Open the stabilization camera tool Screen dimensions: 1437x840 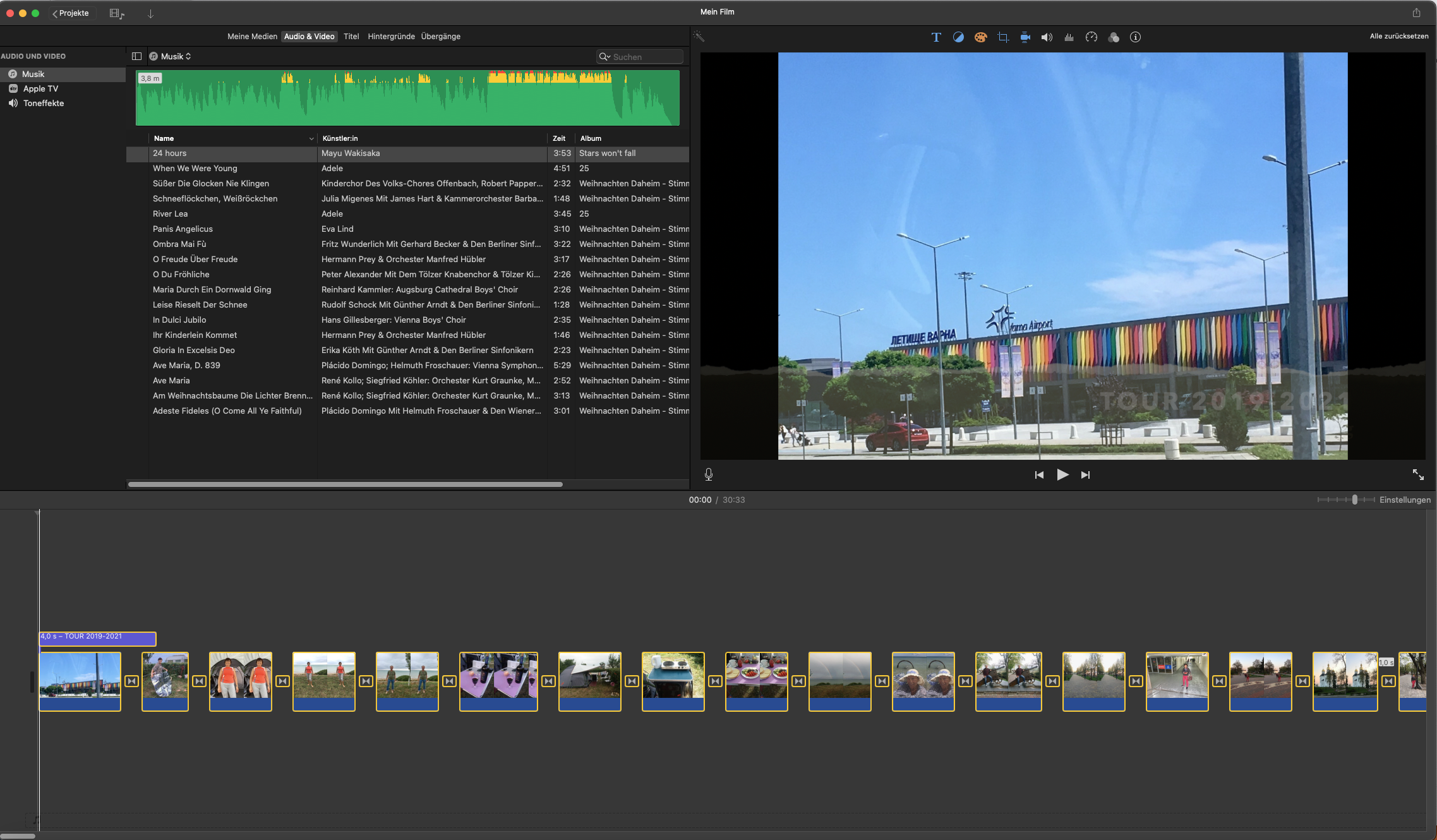(1025, 37)
